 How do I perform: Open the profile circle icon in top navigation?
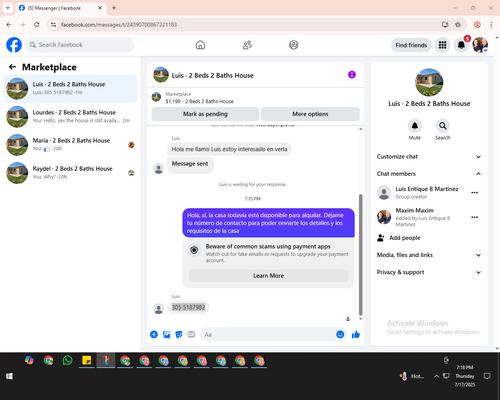pos(294,45)
